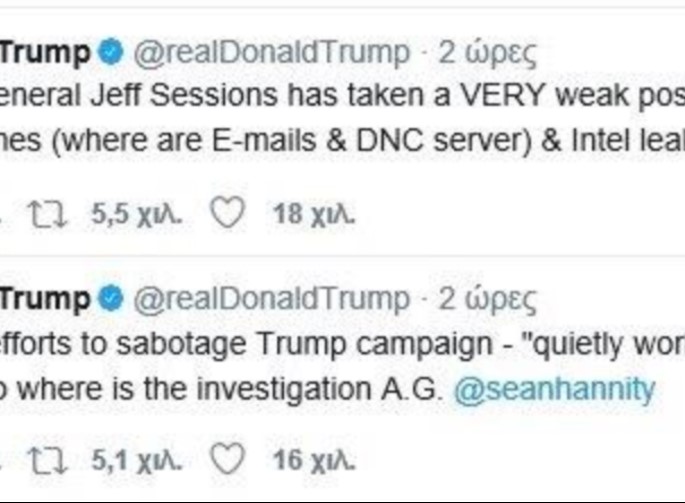685x503 pixels.
Task: Open the tweet text about sabotaging Trump campaign
Action: (340, 344)
